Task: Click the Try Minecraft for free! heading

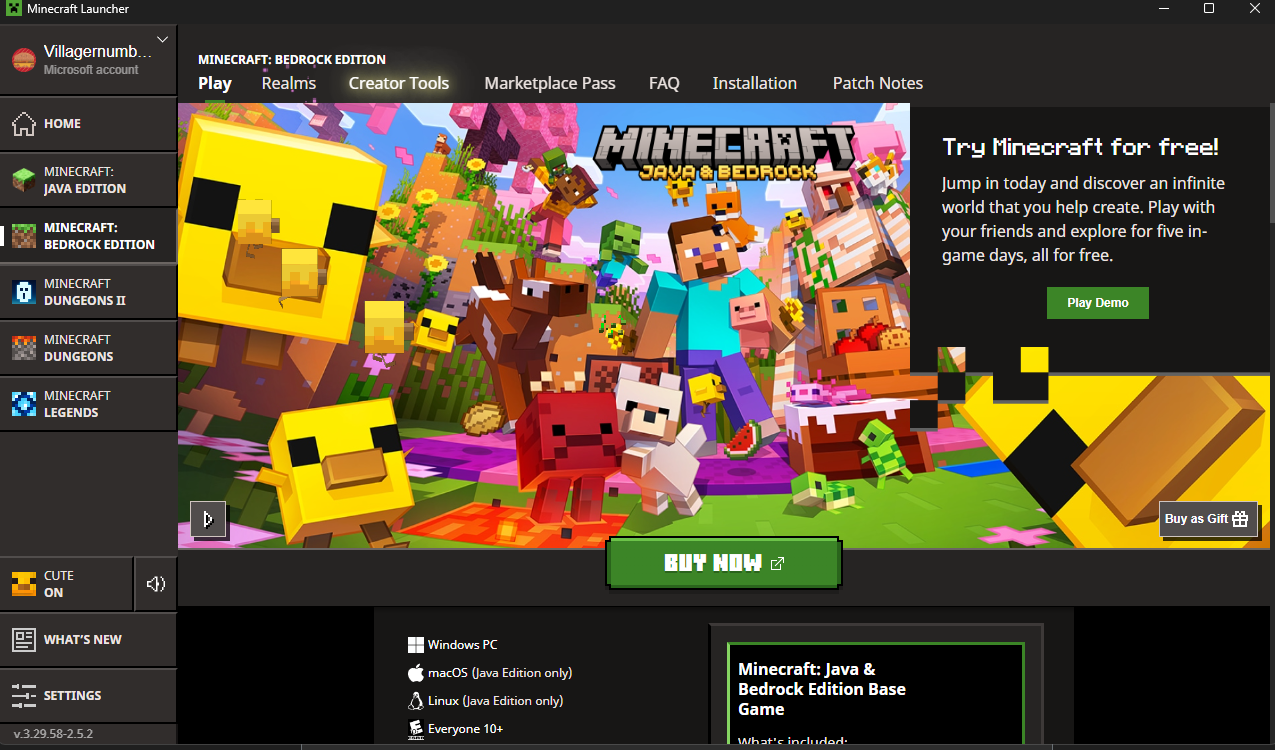Action: 1080,148
